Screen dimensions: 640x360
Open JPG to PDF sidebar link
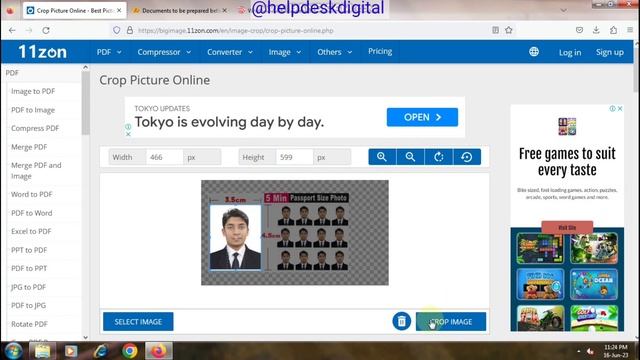point(29,287)
